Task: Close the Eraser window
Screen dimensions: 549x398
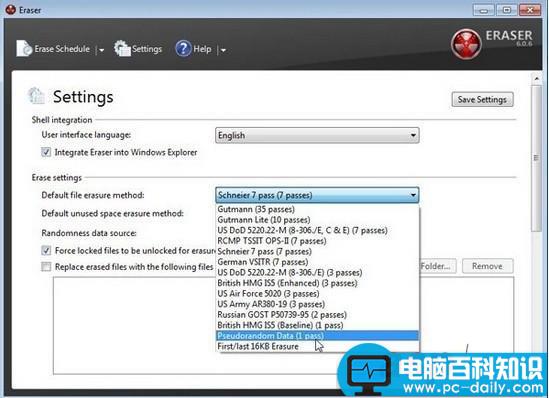Action: (x=530, y=10)
